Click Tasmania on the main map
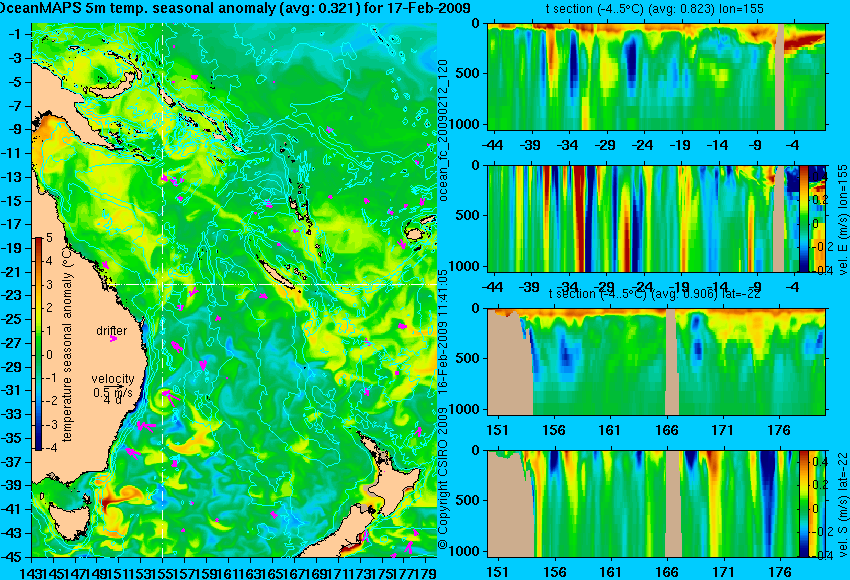The image size is (850, 580). (67, 522)
